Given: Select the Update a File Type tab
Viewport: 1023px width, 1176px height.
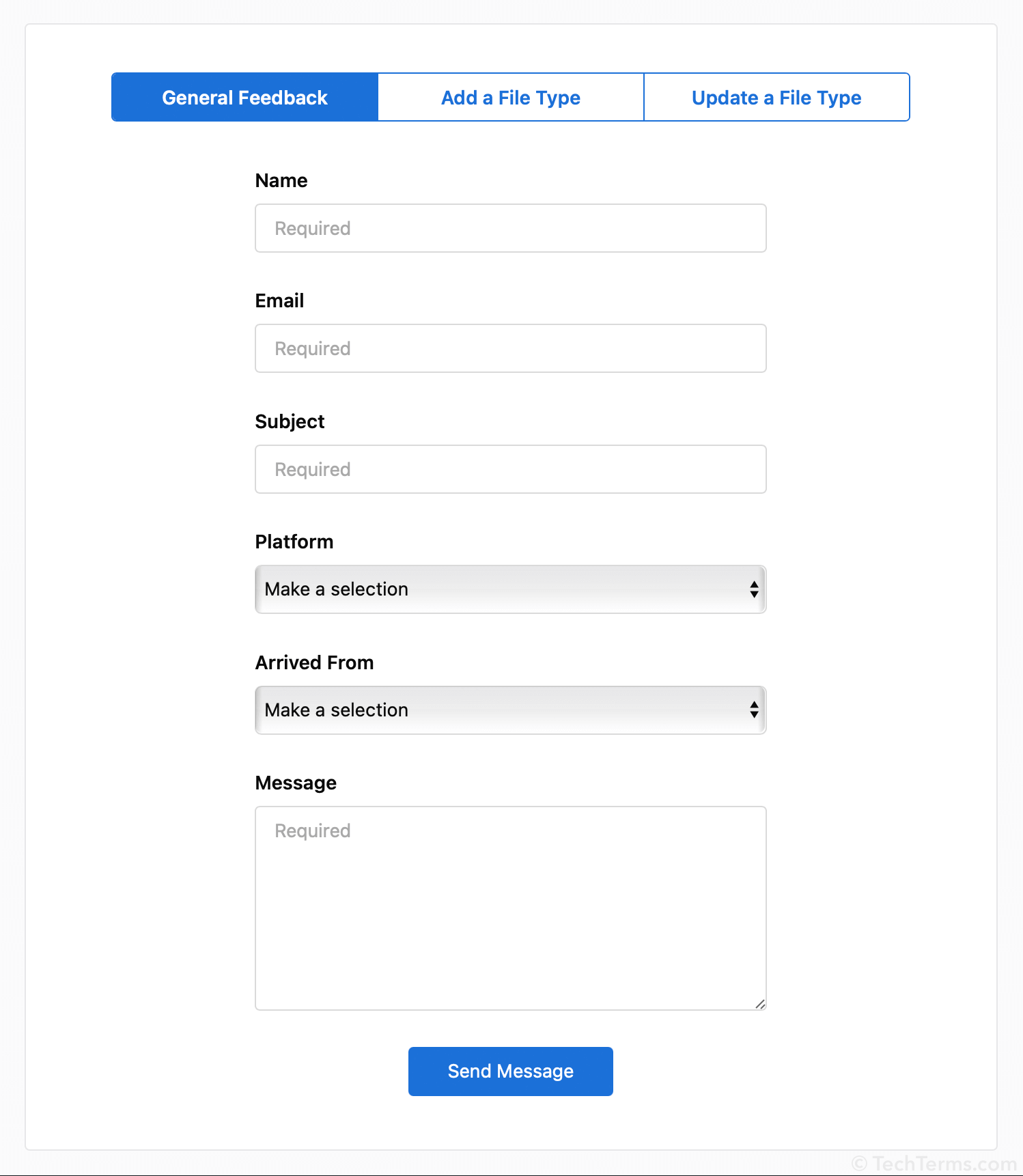Looking at the screenshot, I should point(776,97).
